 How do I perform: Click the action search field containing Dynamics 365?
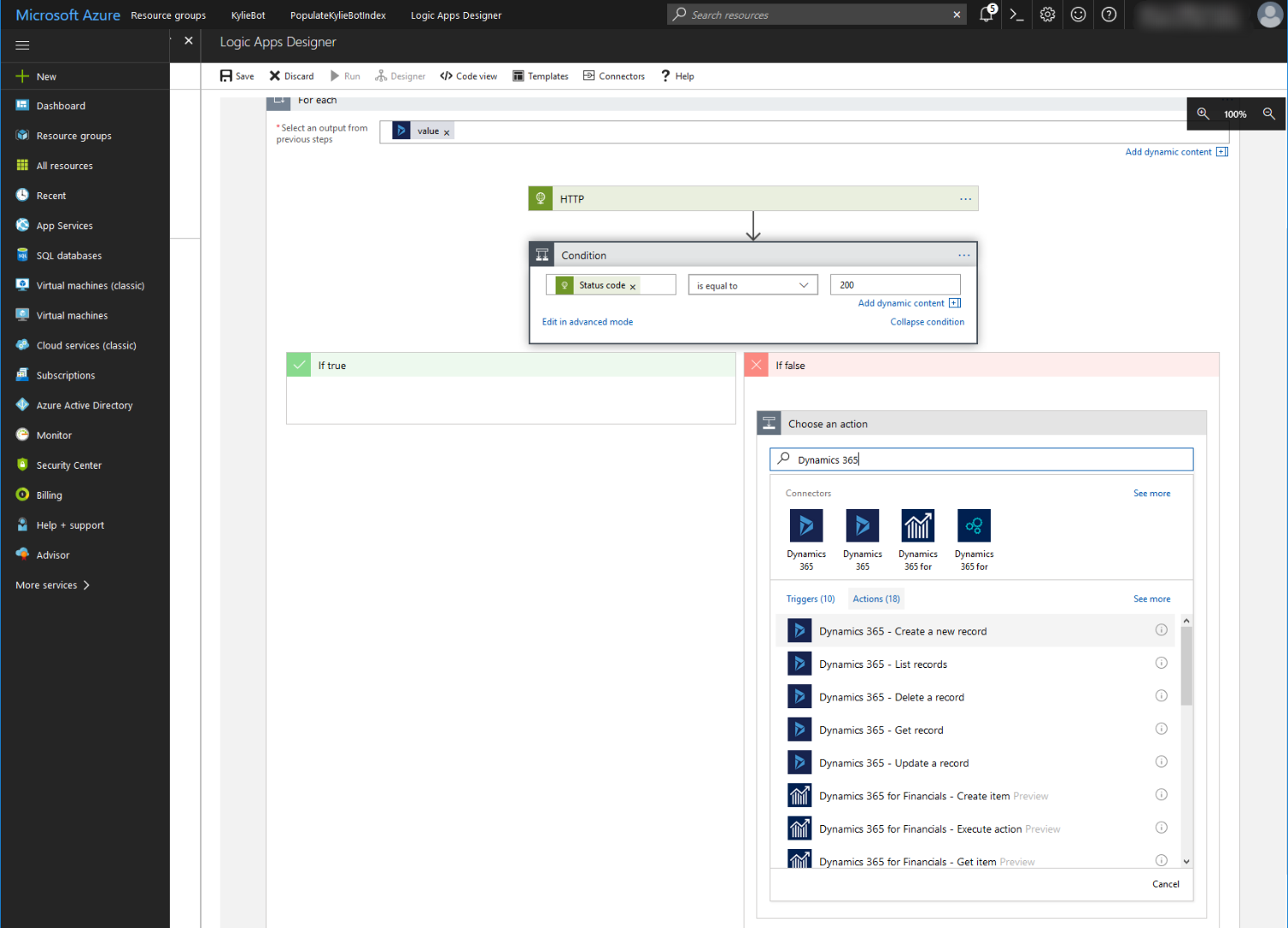pyautogui.click(x=981, y=459)
